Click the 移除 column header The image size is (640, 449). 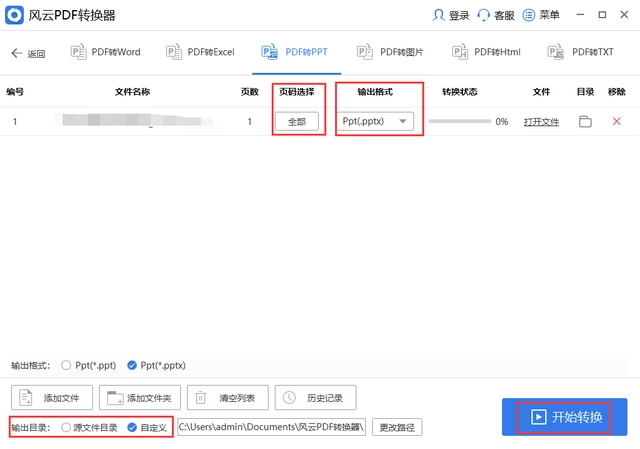pos(616,92)
